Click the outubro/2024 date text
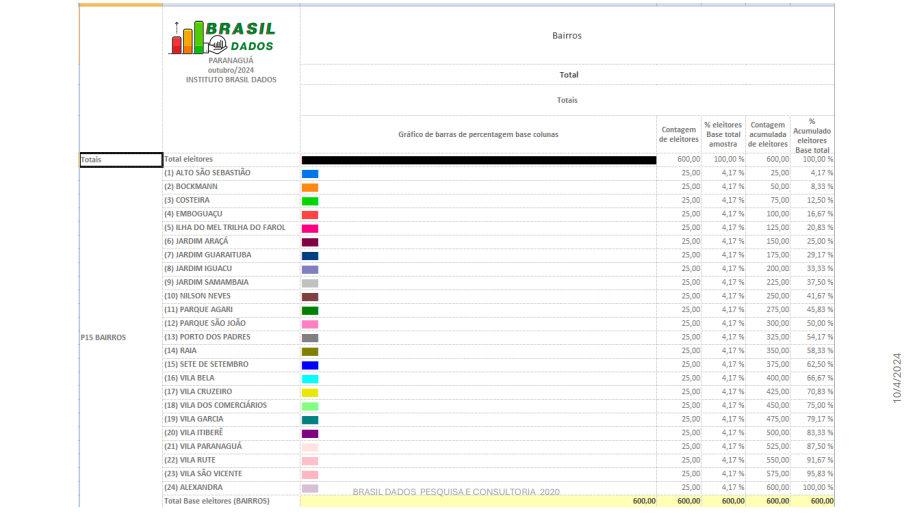 [x=231, y=70]
